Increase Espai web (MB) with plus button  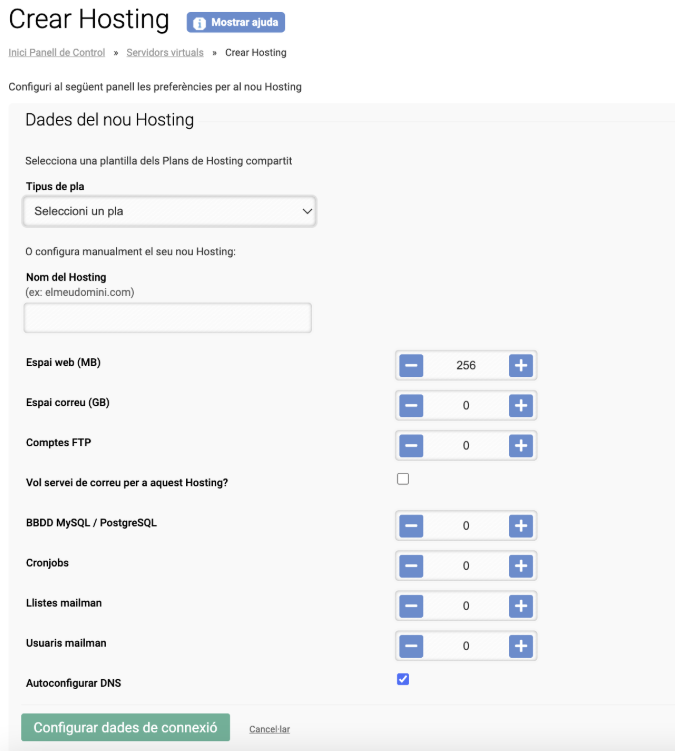(x=520, y=365)
